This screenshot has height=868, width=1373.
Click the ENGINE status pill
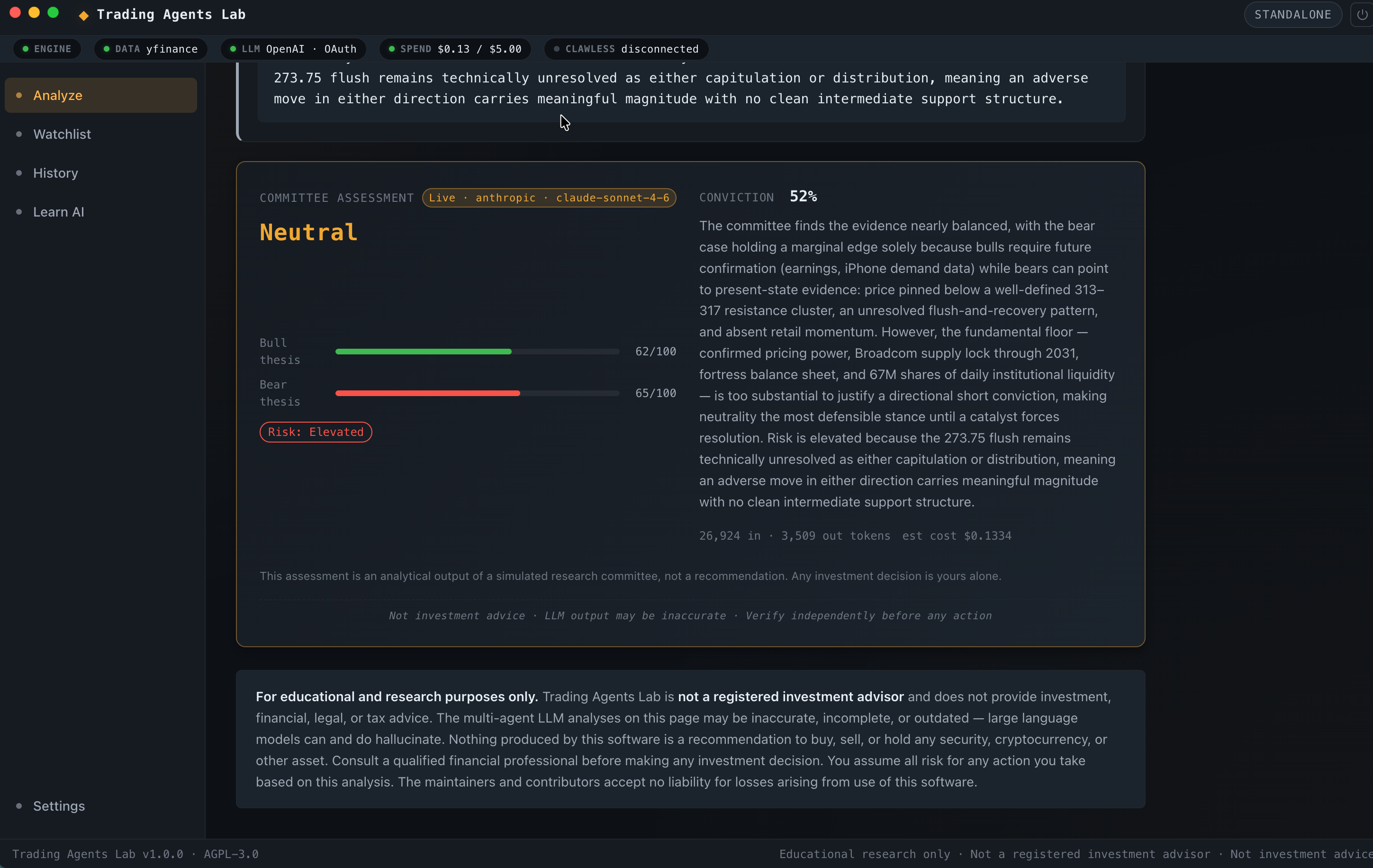(47, 49)
